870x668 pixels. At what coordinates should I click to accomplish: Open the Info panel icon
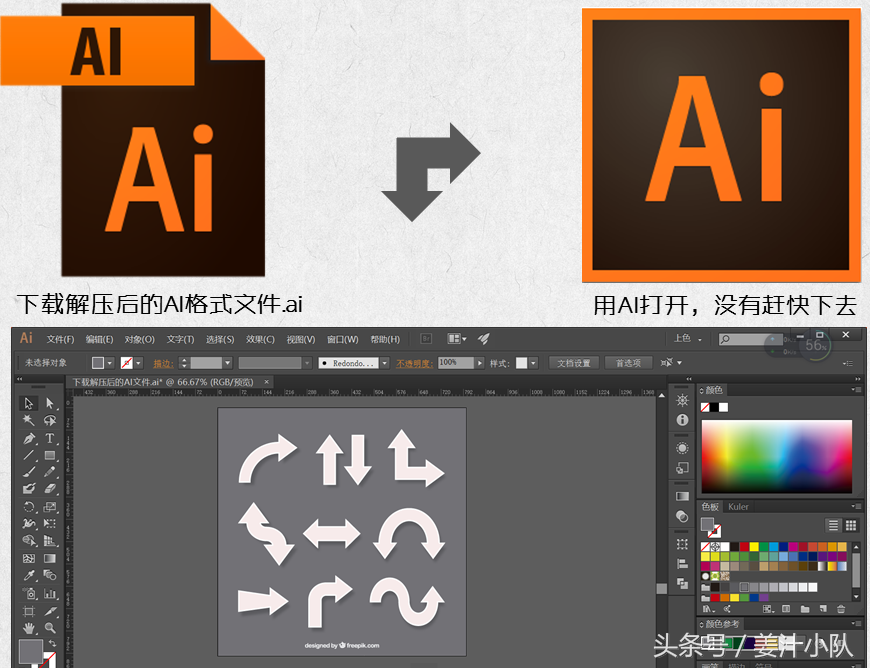click(x=682, y=420)
